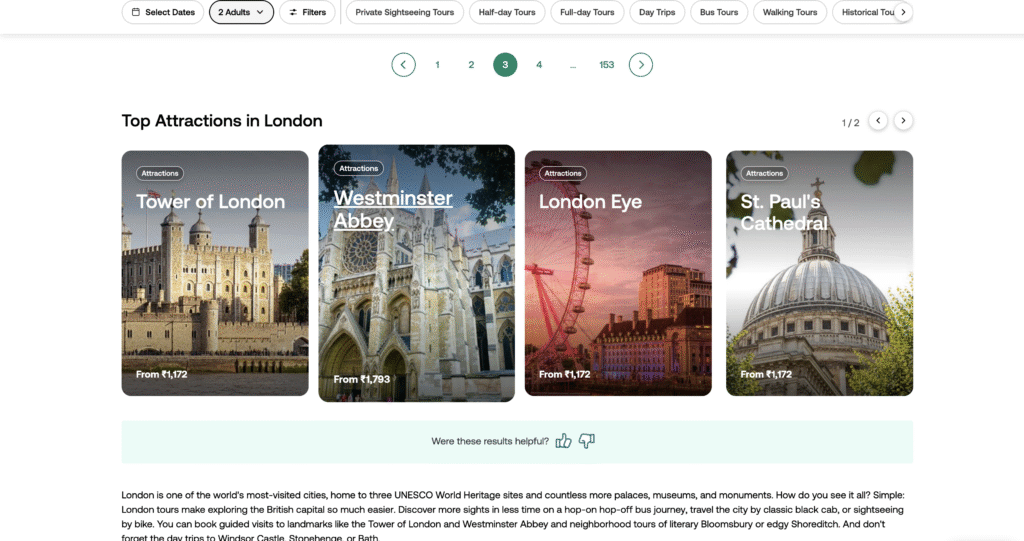Image resolution: width=1024 pixels, height=541 pixels.
Task: Go to previous pagination page arrow
Action: point(403,65)
